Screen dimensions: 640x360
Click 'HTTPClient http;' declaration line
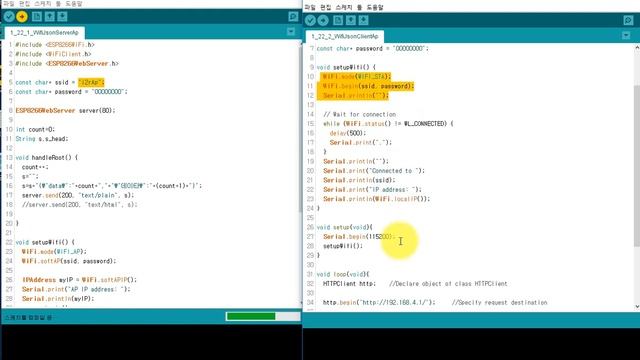pos(349,284)
